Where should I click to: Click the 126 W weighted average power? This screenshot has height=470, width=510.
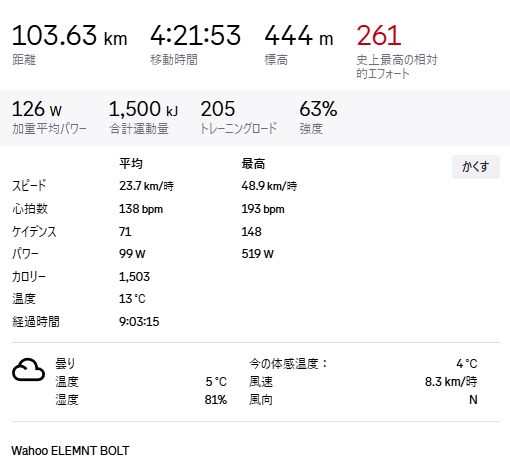click(x=37, y=109)
